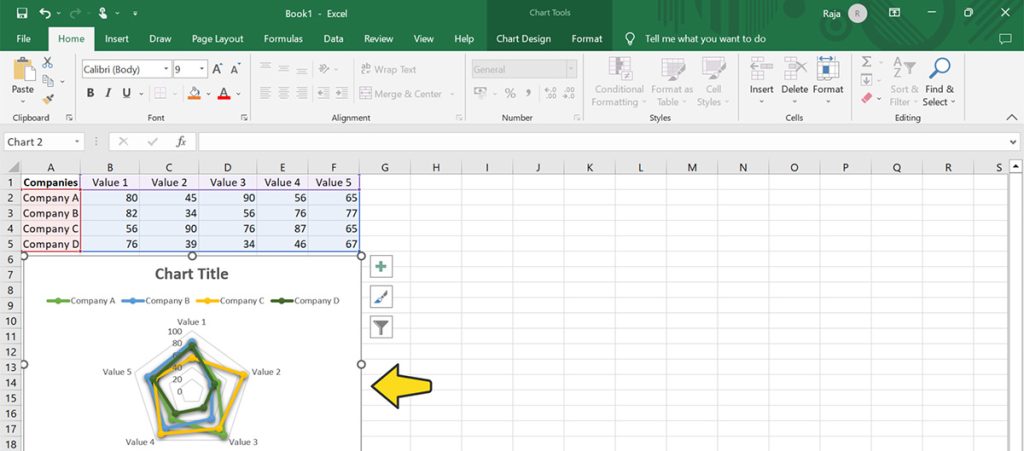The height and width of the screenshot is (451, 1024).
Task: Switch to the Page Layout tab
Action: [217, 39]
